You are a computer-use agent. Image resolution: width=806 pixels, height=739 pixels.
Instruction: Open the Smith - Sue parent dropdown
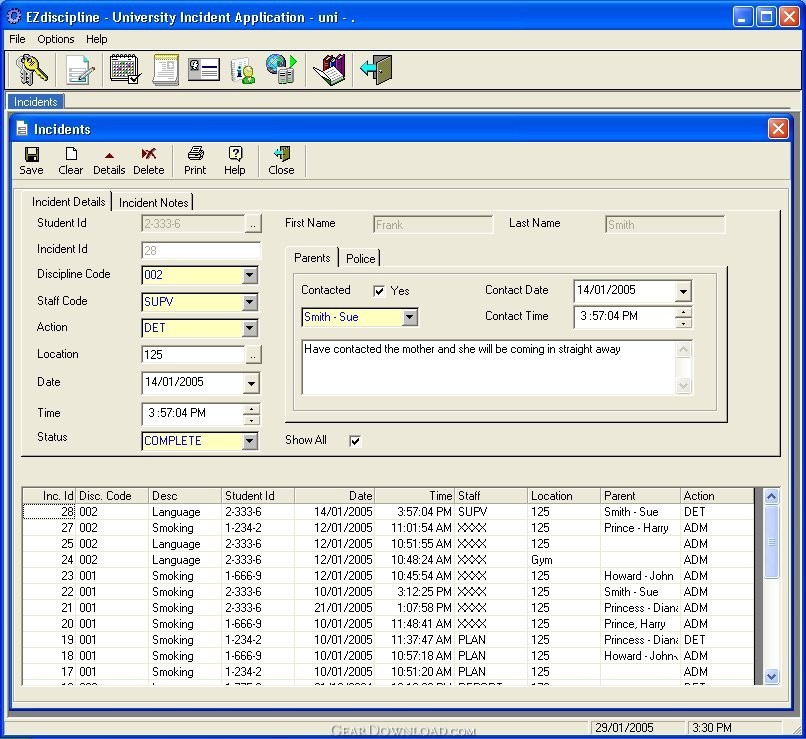410,317
